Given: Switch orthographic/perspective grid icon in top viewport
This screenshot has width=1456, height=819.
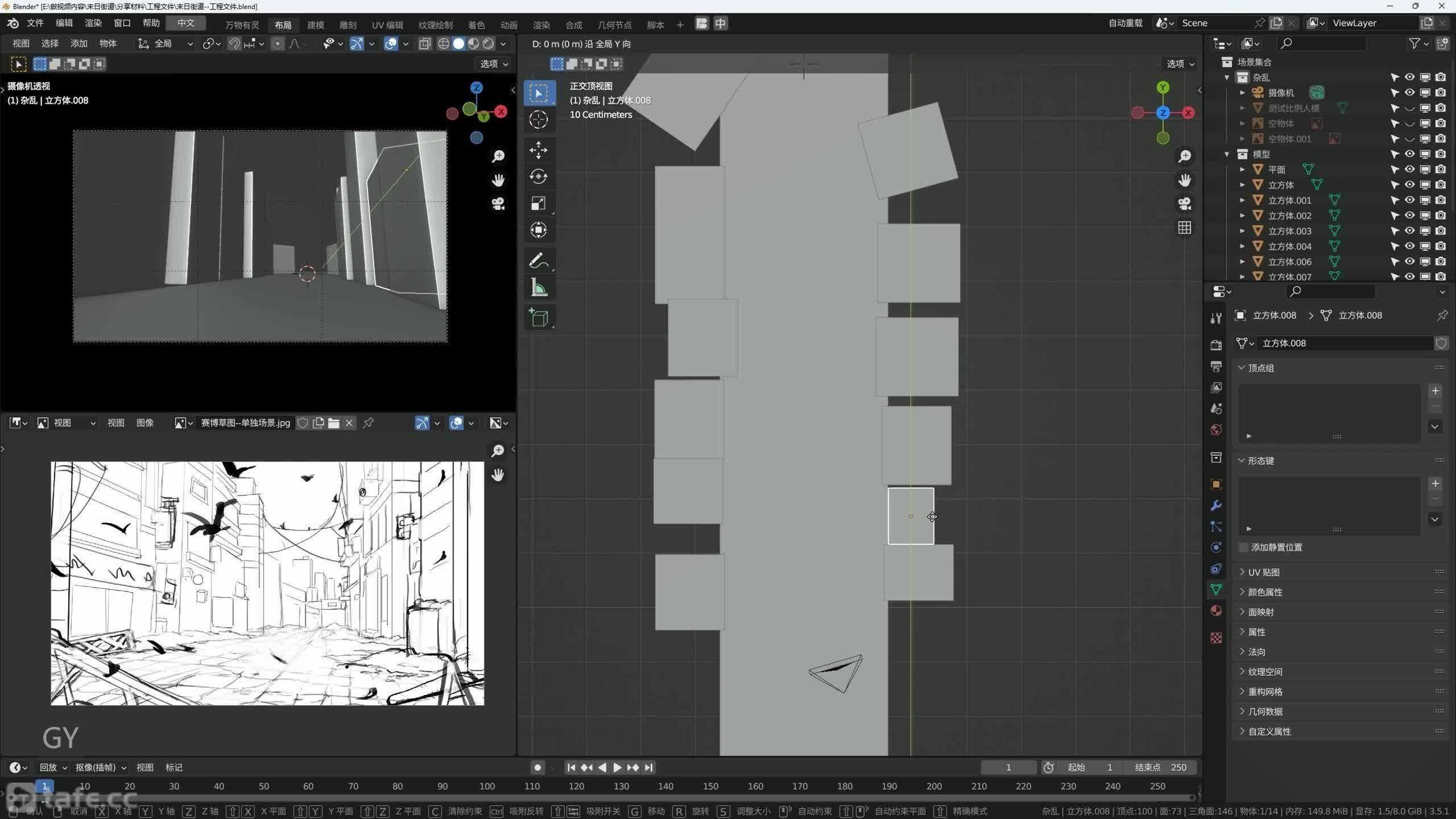Looking at the screenshot, I should tap(1185, 228).
